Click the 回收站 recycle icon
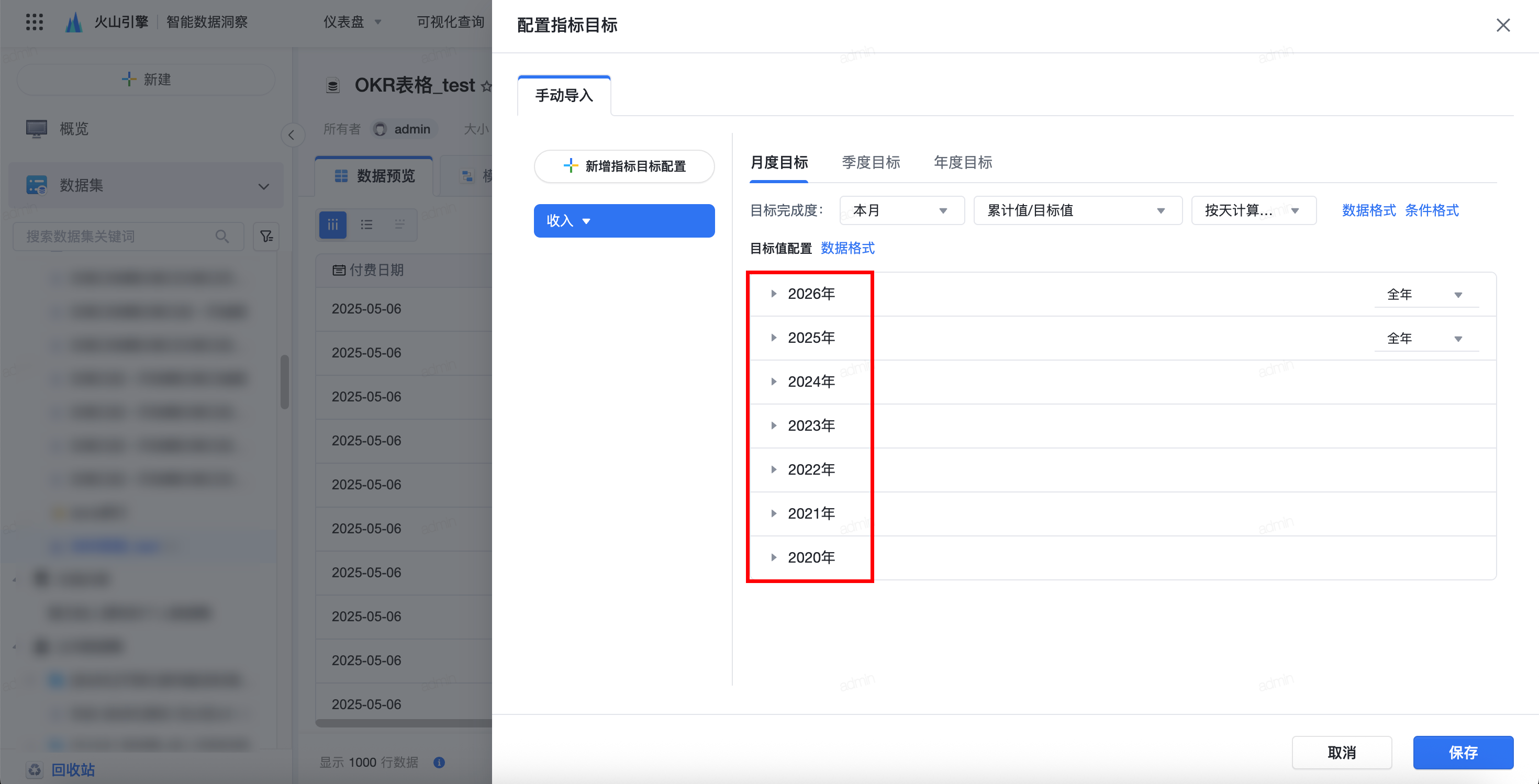The width and height of the screenshot is (1539, 784). 35,770
